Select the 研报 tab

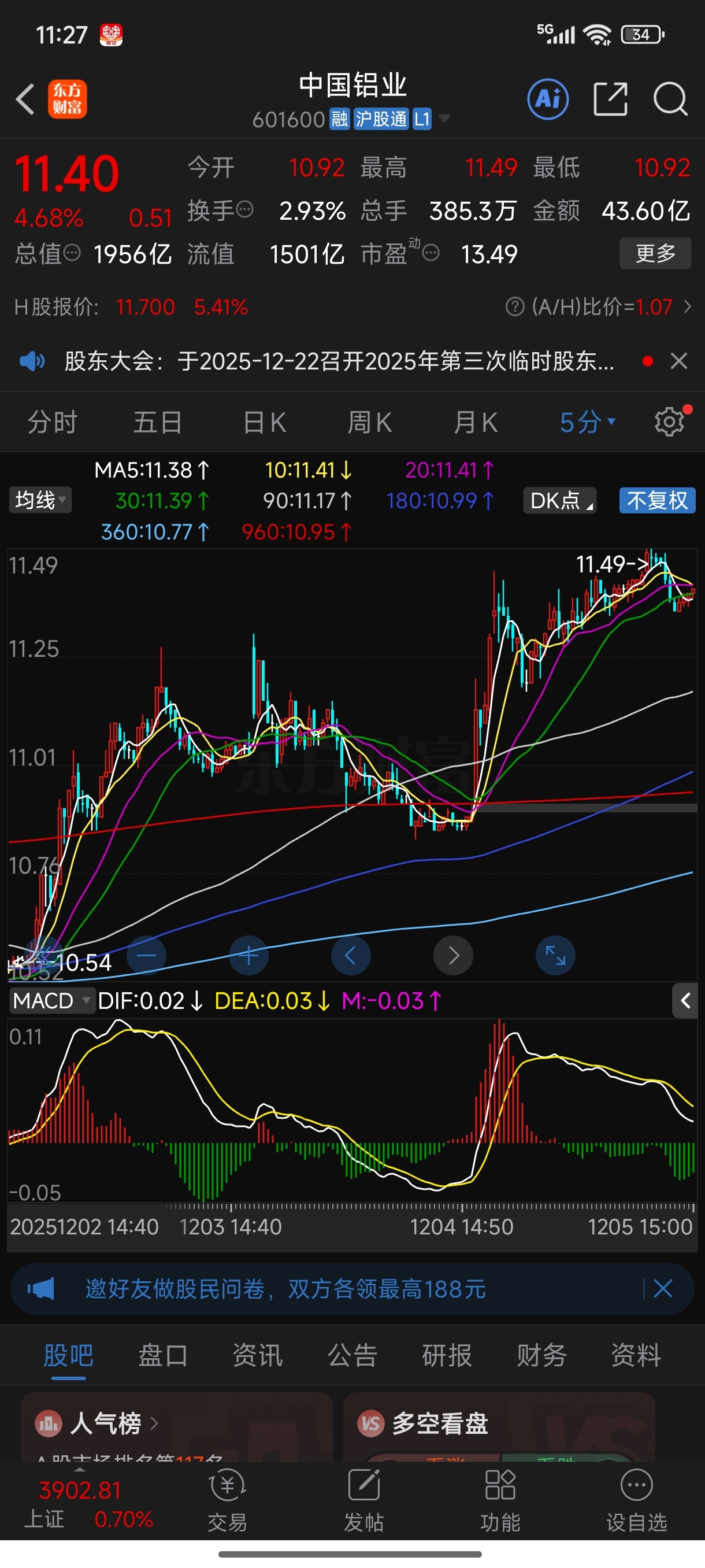[x=447, y=1355]
